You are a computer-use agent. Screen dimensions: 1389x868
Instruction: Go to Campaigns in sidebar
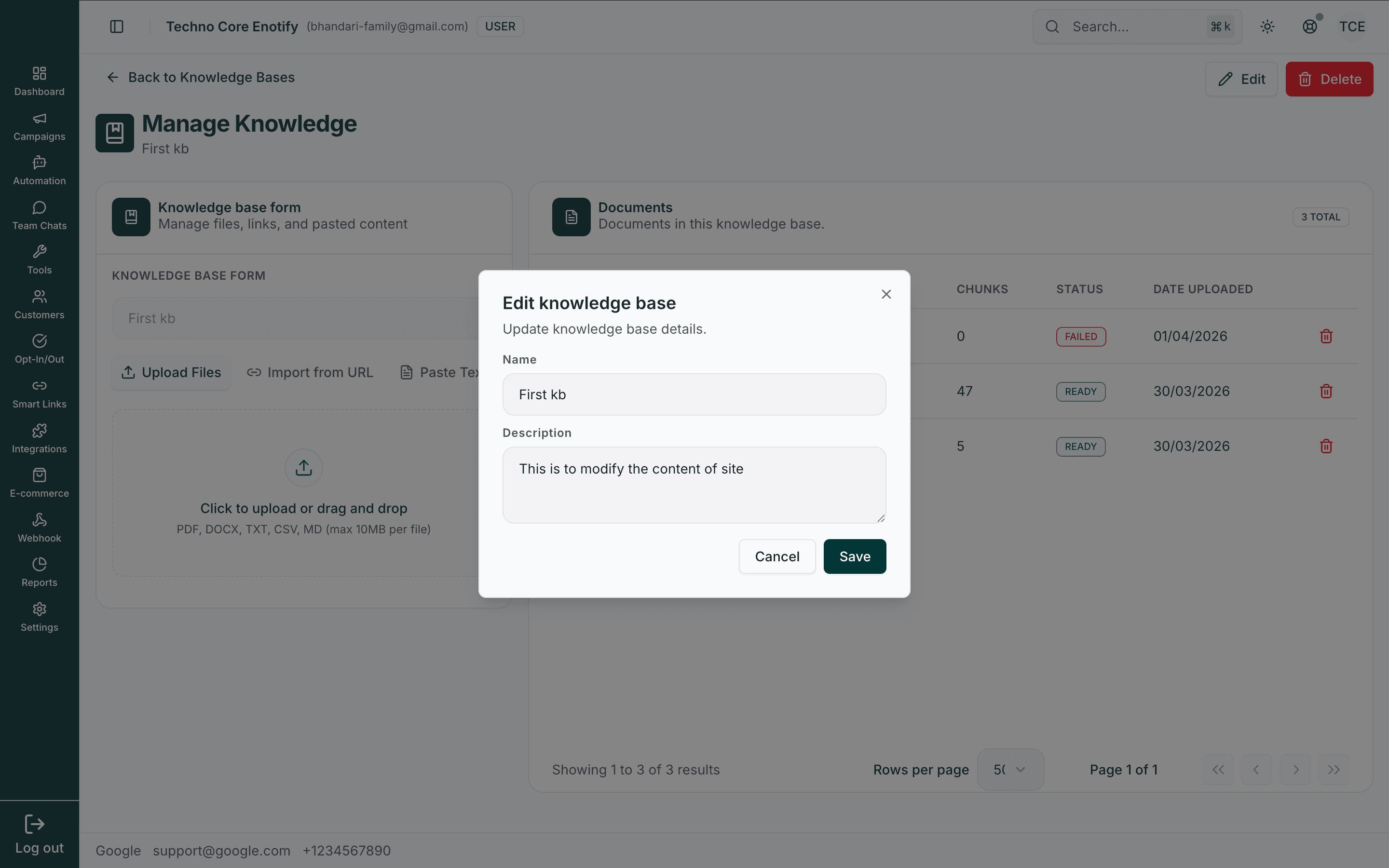pyautogui.click(x=39, y=126)
